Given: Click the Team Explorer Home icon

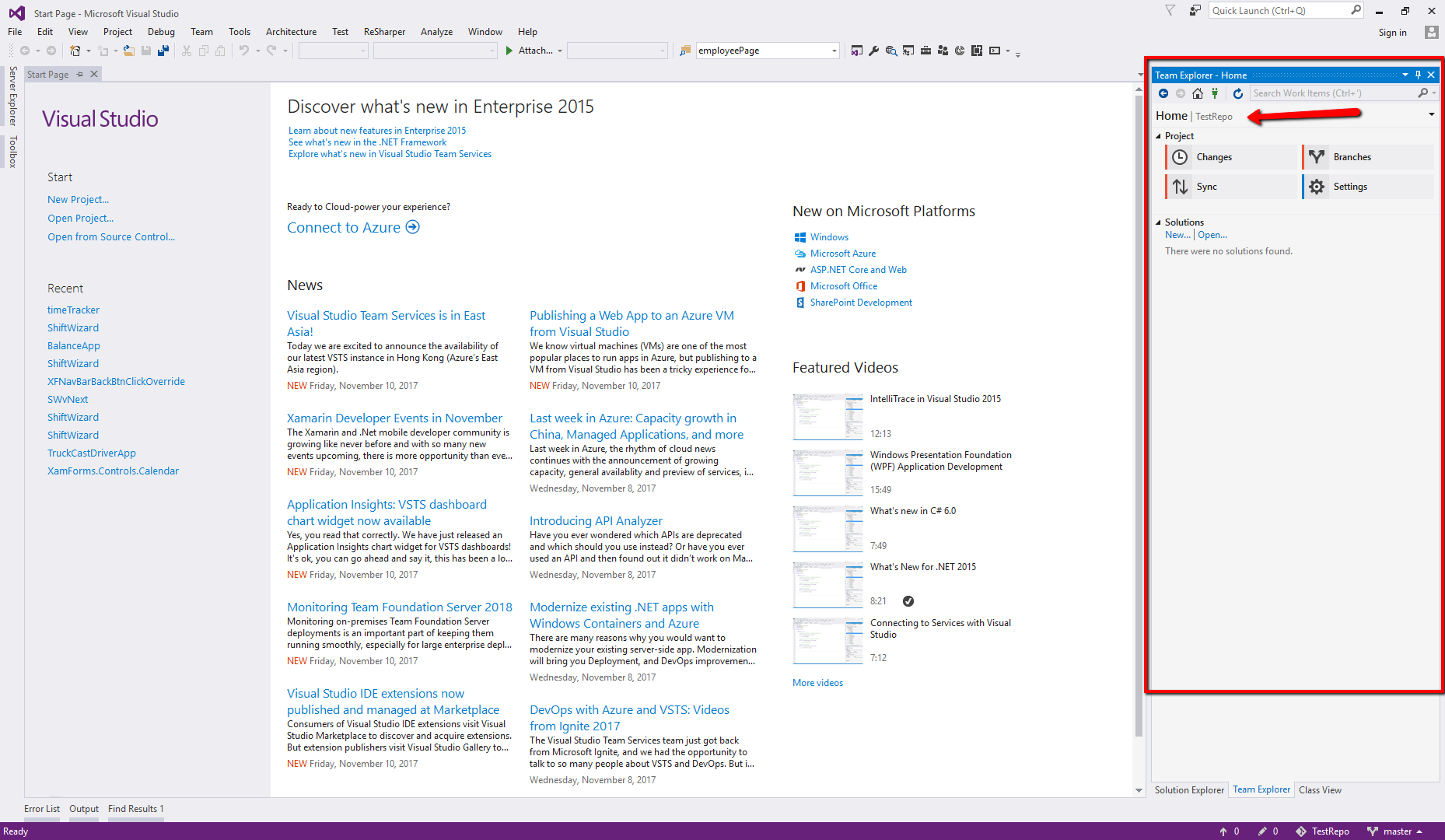Looking at the screenshot, I should [x=1198, y=93].
